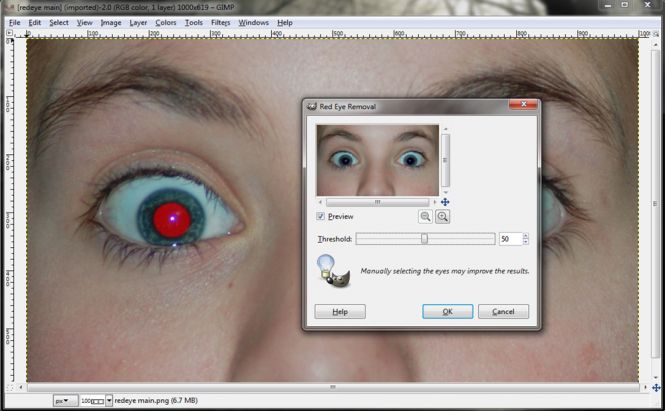The height and width of the screenshot is (411, 665).
Task: Increase the Threshold value with up arrow
Action: point(526,236)
